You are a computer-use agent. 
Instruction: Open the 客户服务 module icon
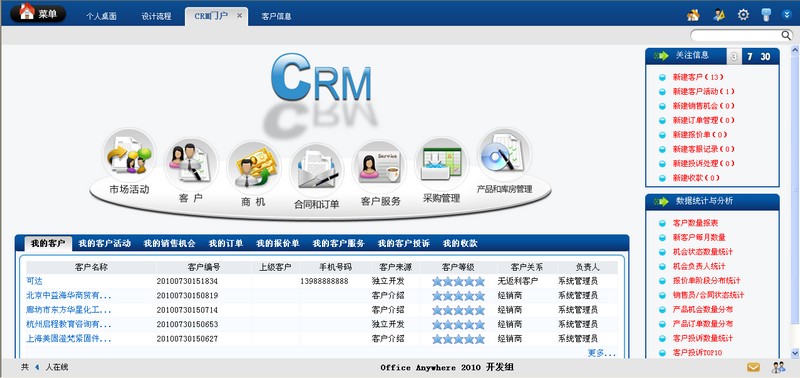coord(379,167)
